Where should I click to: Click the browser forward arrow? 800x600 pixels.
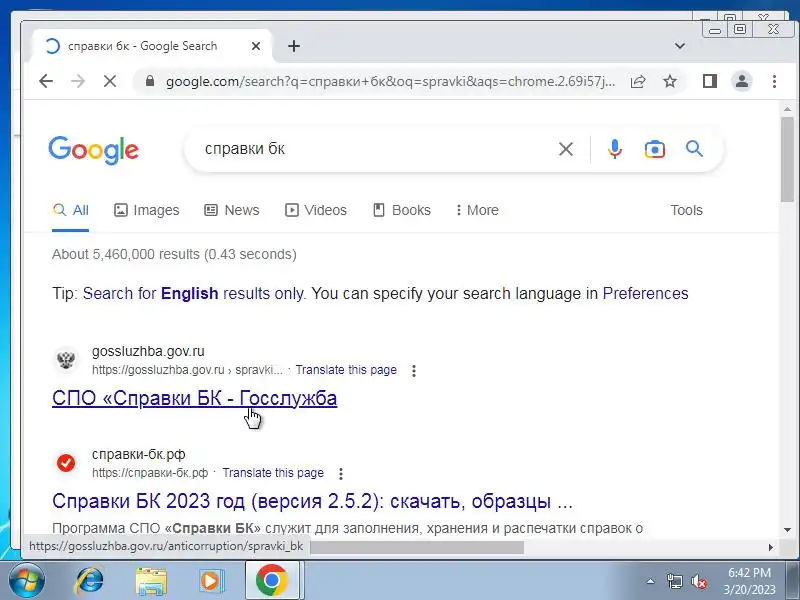tap(78, 81)
